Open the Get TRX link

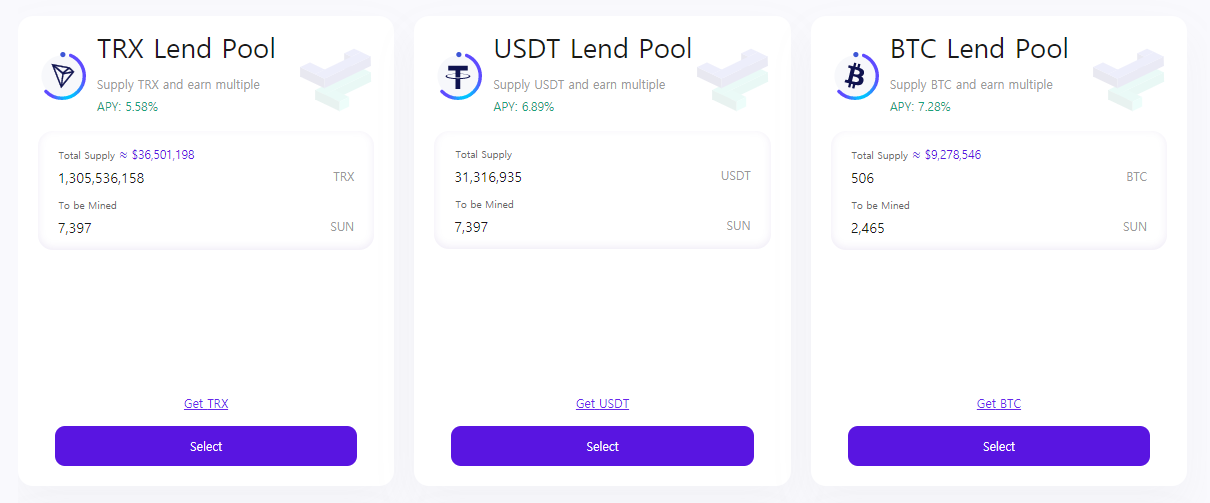tap(206, 404)
